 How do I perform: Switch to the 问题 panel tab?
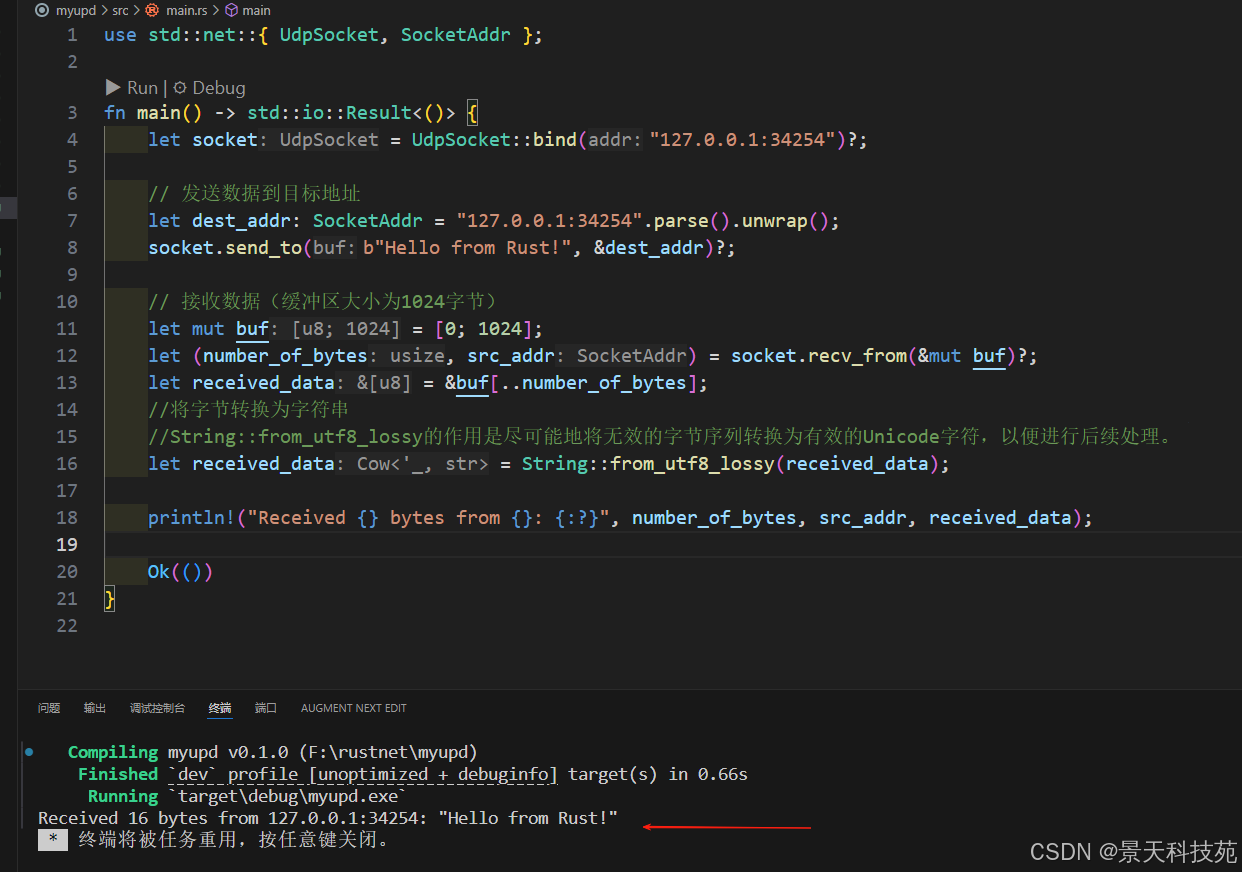click(49, 708)
